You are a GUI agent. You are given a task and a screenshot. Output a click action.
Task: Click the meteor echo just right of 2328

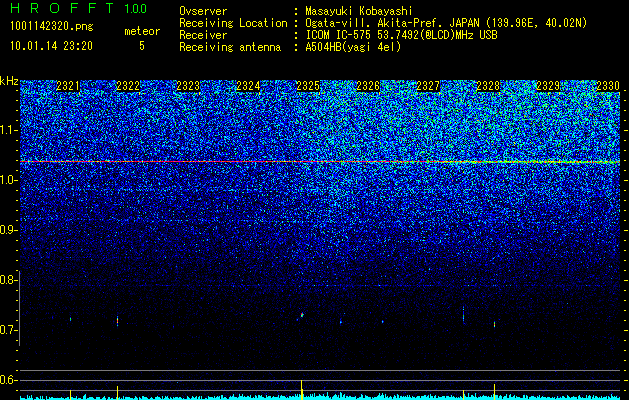click(494, 324)
